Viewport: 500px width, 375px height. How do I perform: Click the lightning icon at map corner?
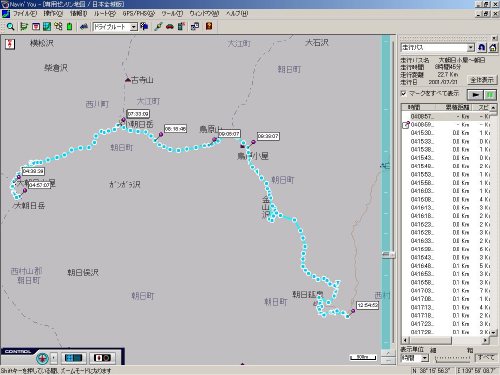tap(10, 44)
